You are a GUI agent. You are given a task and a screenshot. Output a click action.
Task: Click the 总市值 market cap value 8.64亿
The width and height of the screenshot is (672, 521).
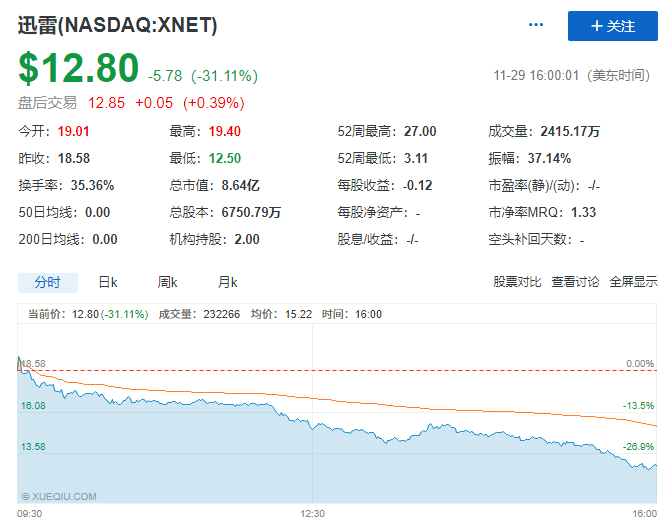pos(240,185)
